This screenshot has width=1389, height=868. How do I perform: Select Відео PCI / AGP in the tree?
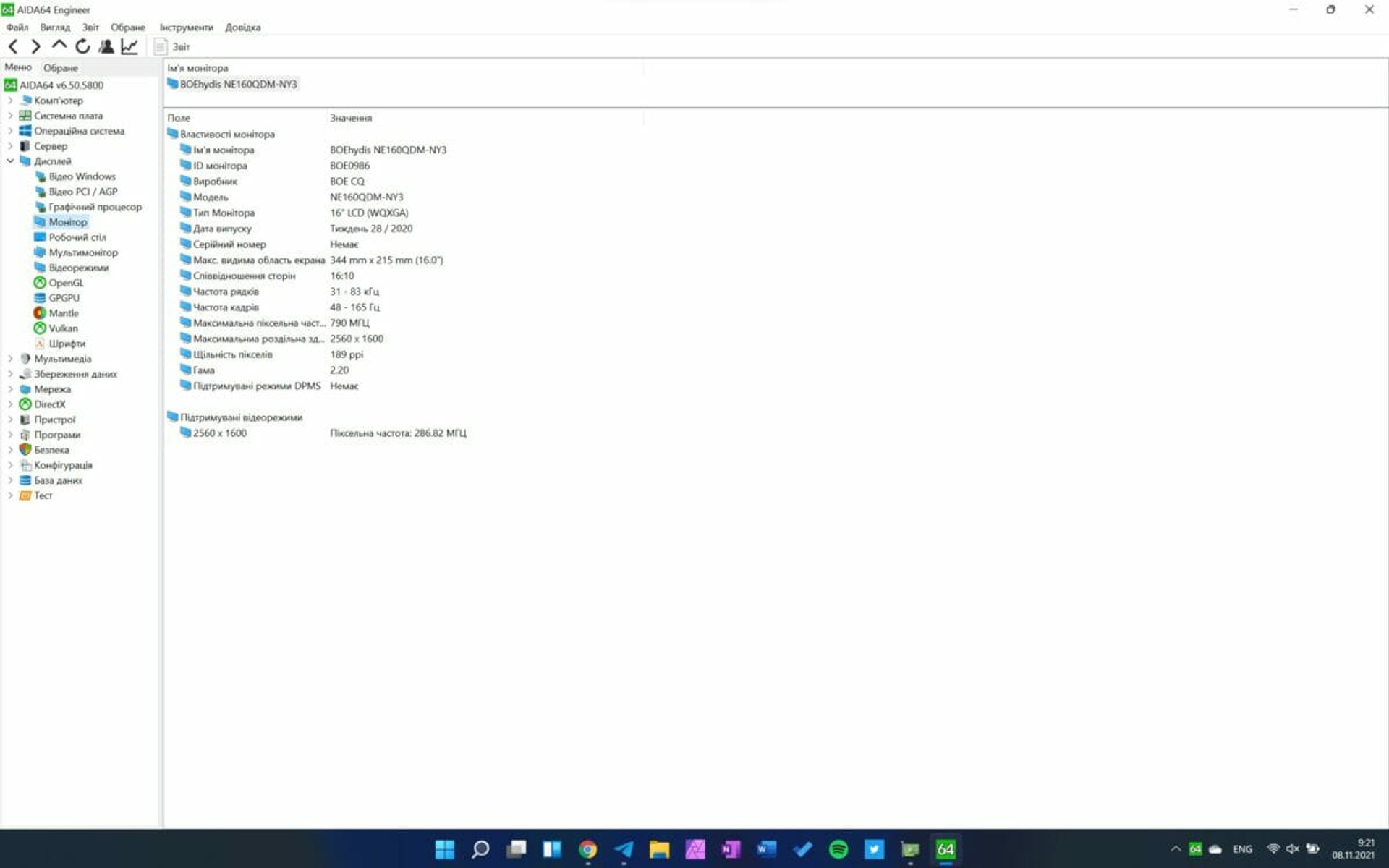point(82,192)
